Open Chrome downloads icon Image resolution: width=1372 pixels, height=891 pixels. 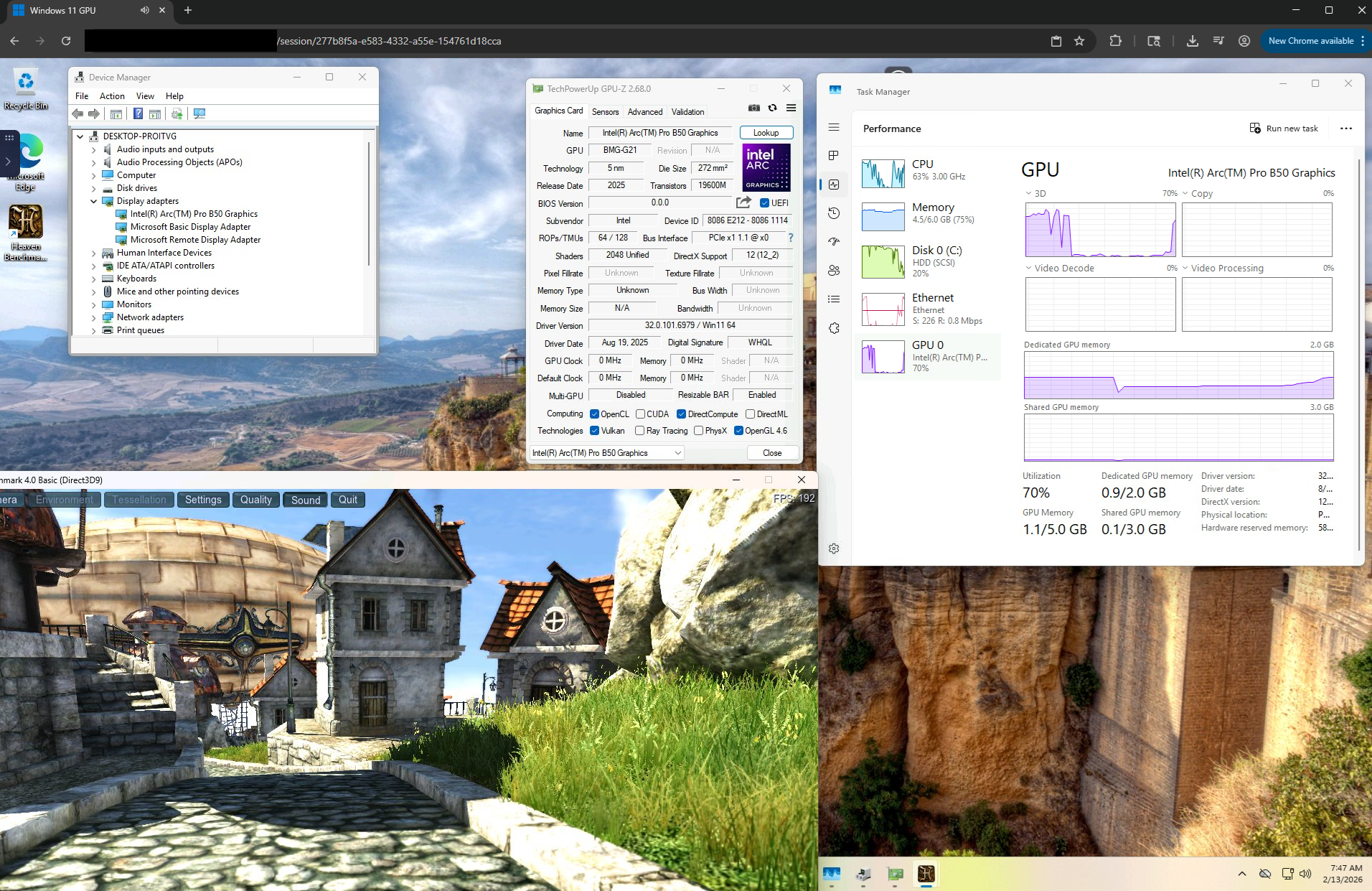click(1192, 41)
